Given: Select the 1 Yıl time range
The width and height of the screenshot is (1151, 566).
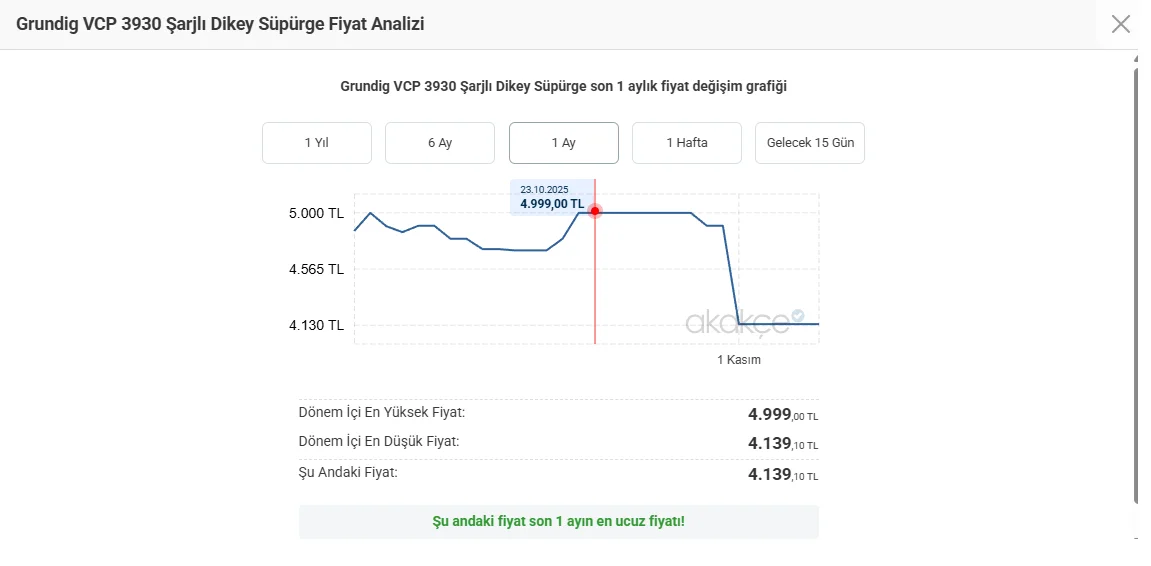Looking at the screenshot, I should pyautogui.click(x=316, y=143).
